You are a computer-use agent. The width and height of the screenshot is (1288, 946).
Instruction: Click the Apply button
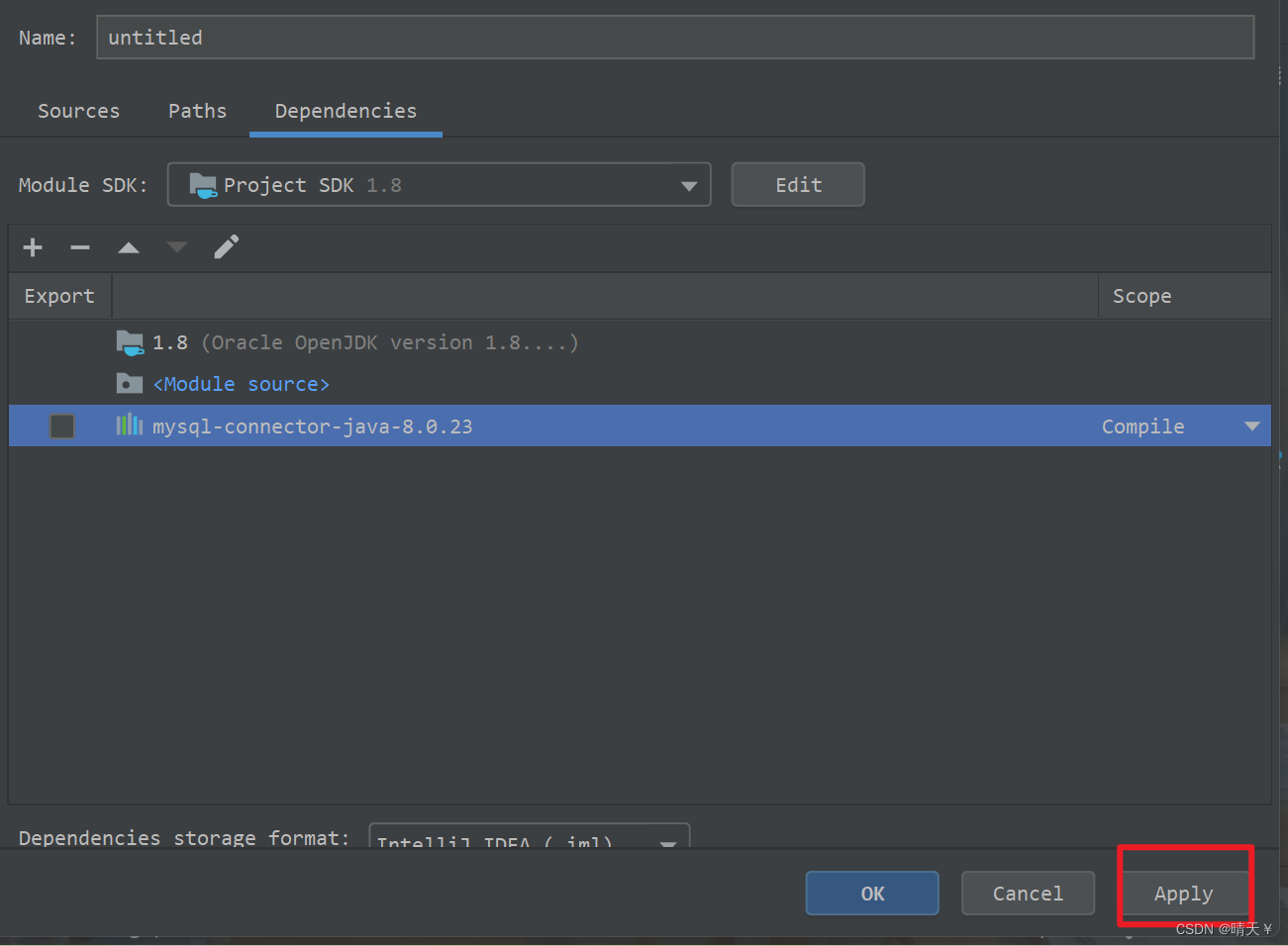click(1184, 894)
